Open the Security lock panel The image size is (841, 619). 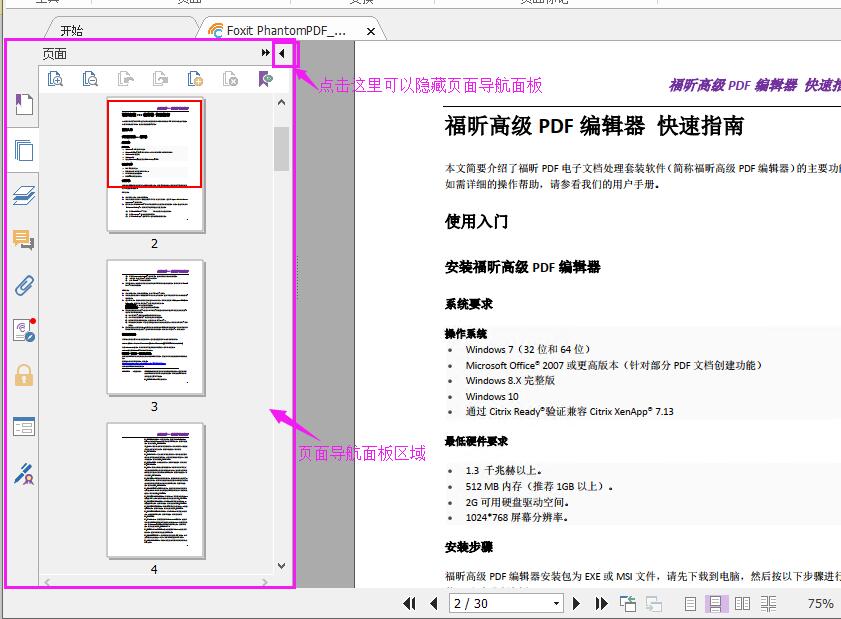(23, 375)
